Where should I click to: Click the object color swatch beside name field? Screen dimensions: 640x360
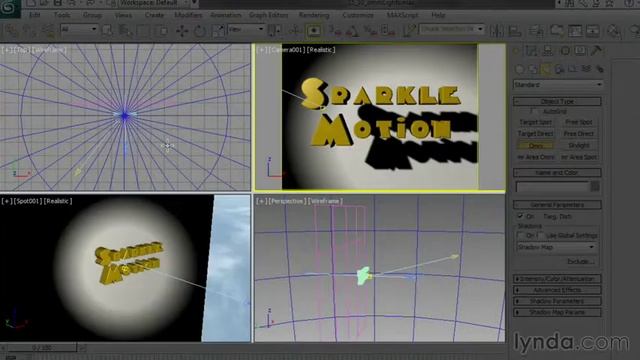(595, 187)
